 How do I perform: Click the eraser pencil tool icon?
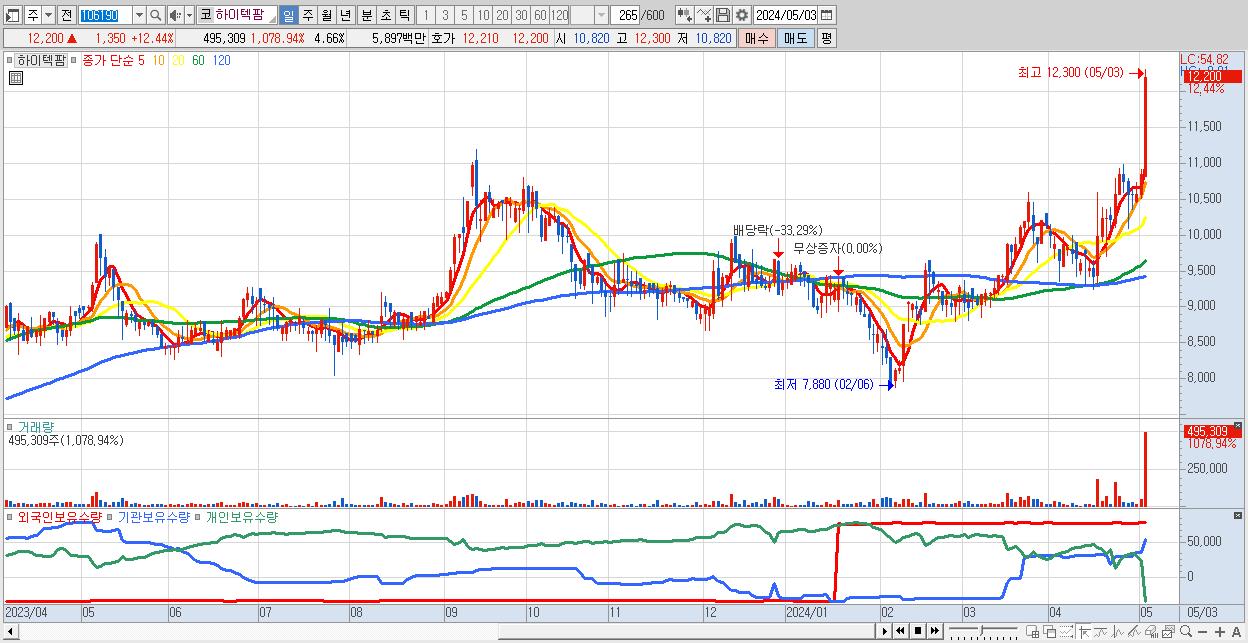pos(1134,632)
